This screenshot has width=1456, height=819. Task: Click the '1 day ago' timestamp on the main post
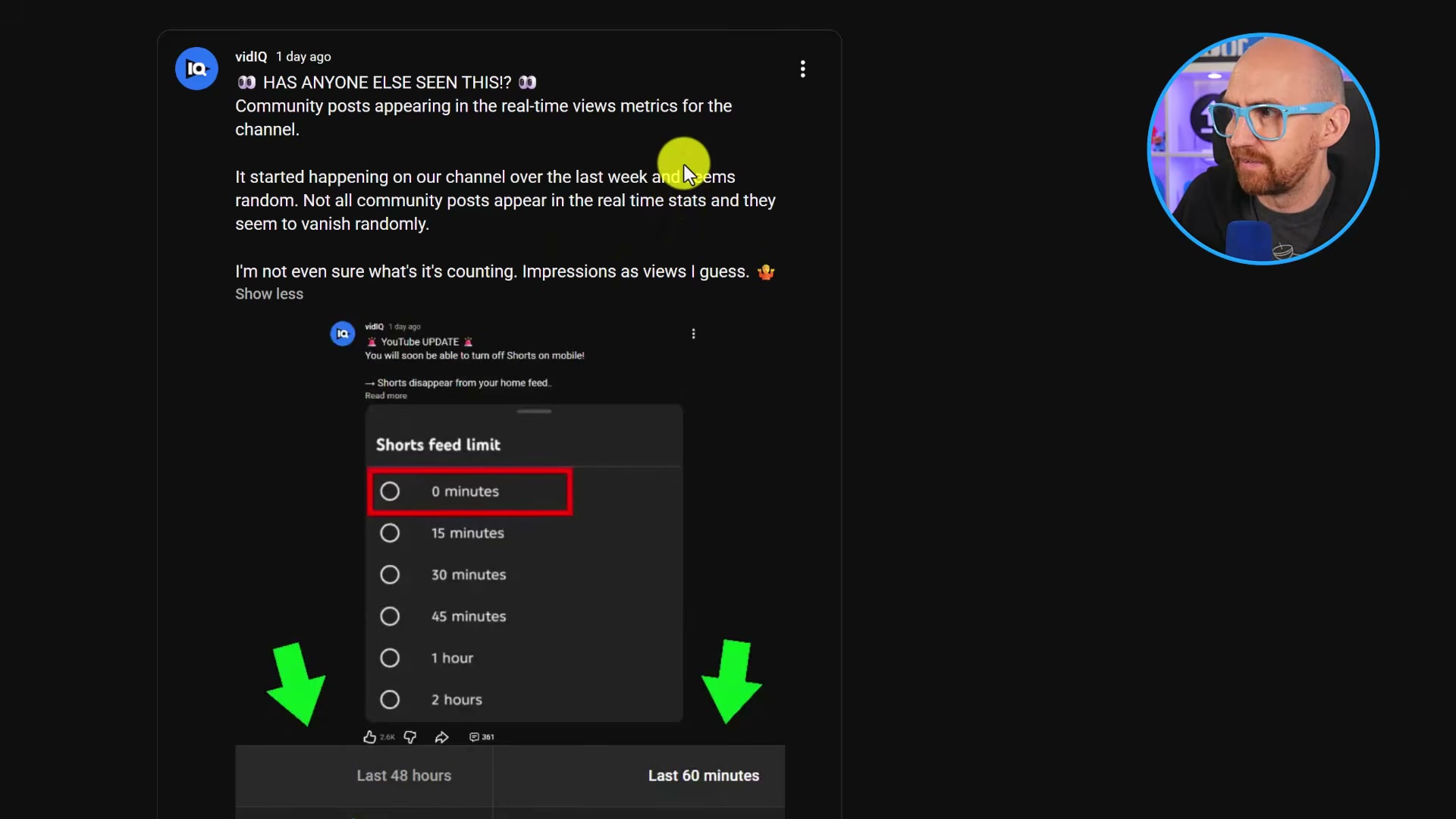coord(303,57)
